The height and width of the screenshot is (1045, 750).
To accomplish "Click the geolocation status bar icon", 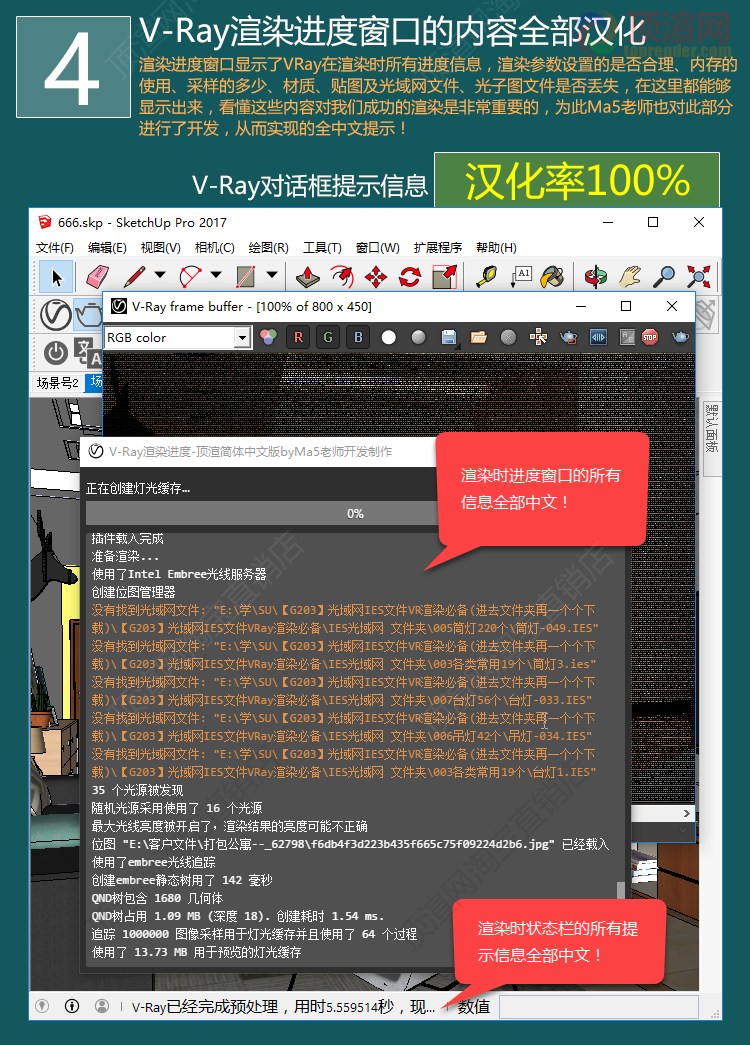I will coord(42,1006).
